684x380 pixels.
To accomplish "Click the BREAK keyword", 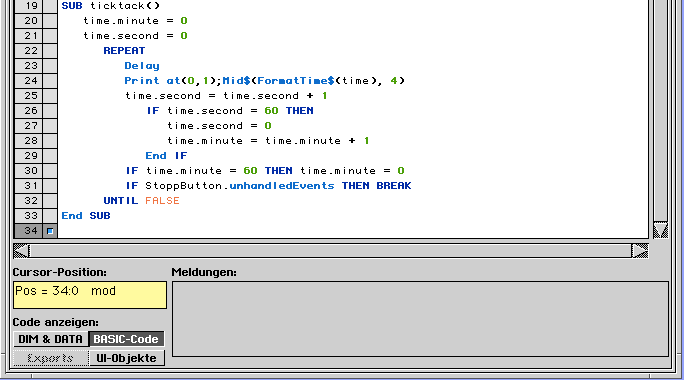I will click(394, 186).
